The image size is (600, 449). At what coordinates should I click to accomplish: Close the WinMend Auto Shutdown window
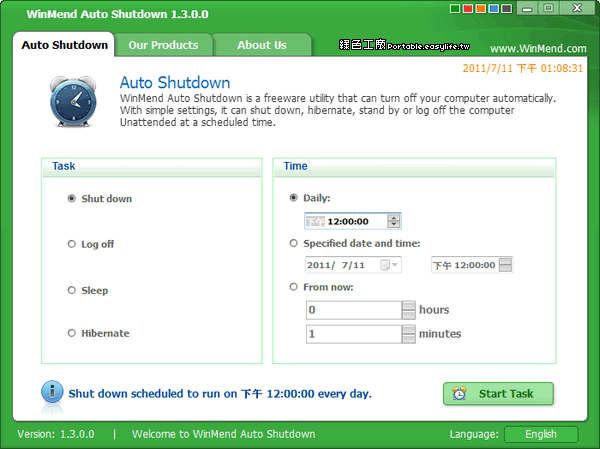click(x=577, y=8)
